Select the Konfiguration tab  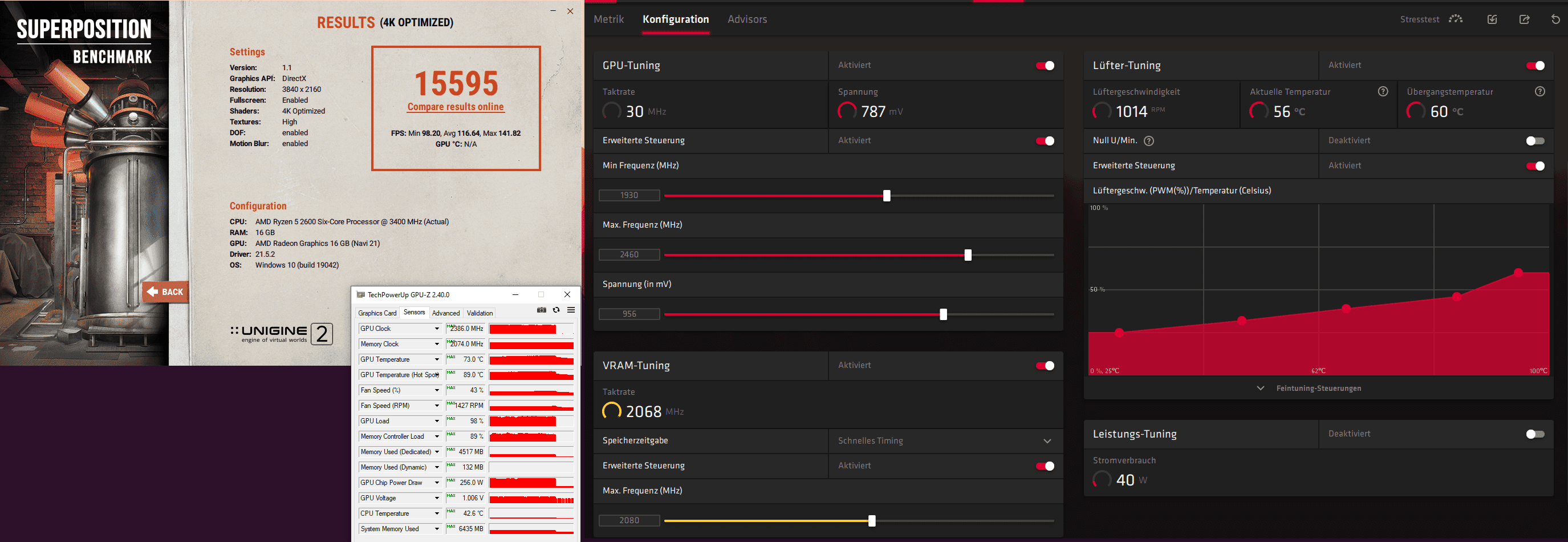coord(676,19)
